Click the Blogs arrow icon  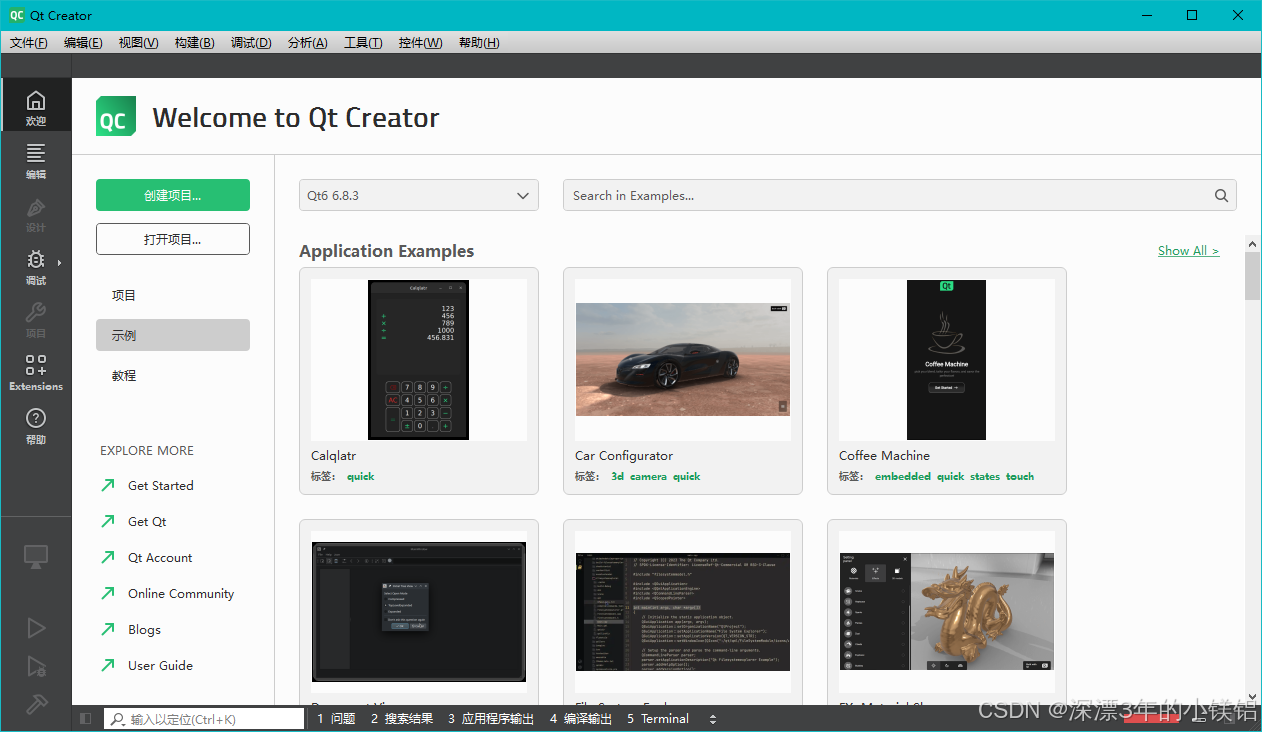[x=108, y=629]
